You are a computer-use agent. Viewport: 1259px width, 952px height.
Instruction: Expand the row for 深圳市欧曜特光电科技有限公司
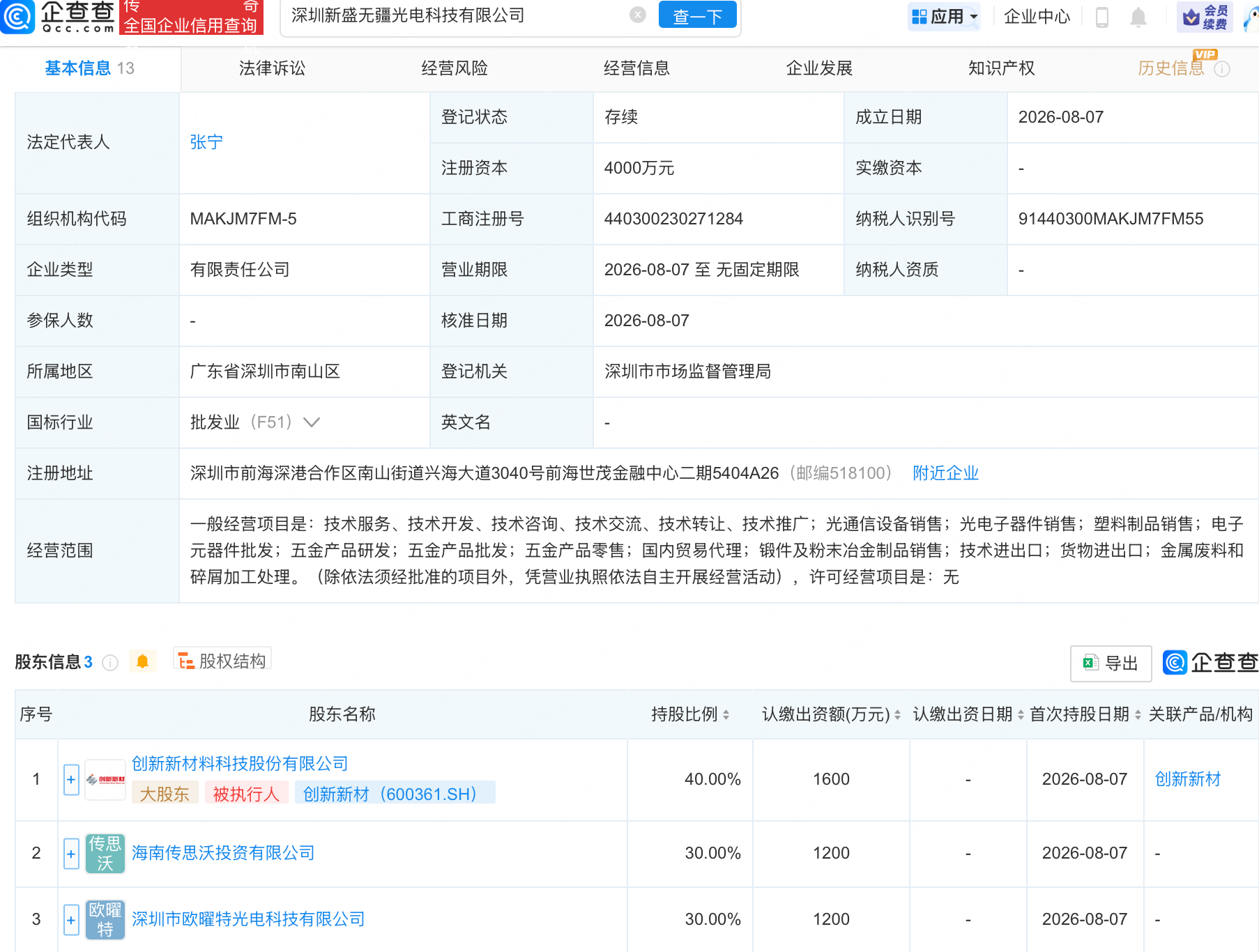point(71,920)
